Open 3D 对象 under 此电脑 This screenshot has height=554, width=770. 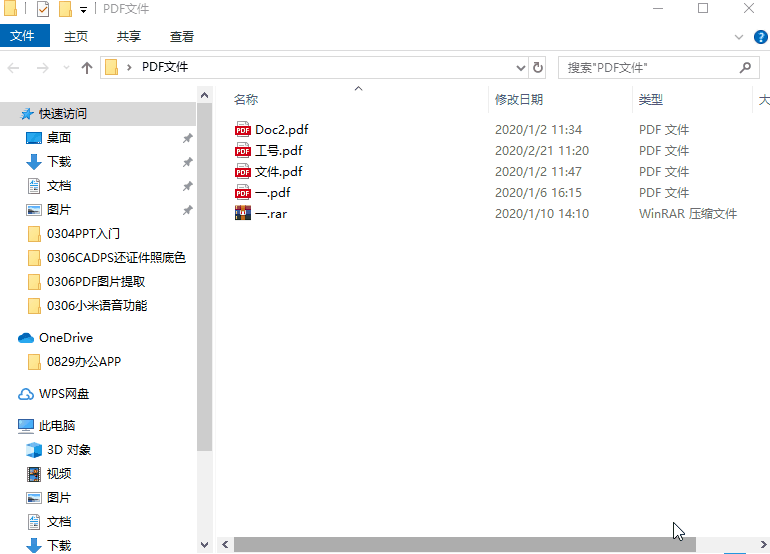coord(69,450)
